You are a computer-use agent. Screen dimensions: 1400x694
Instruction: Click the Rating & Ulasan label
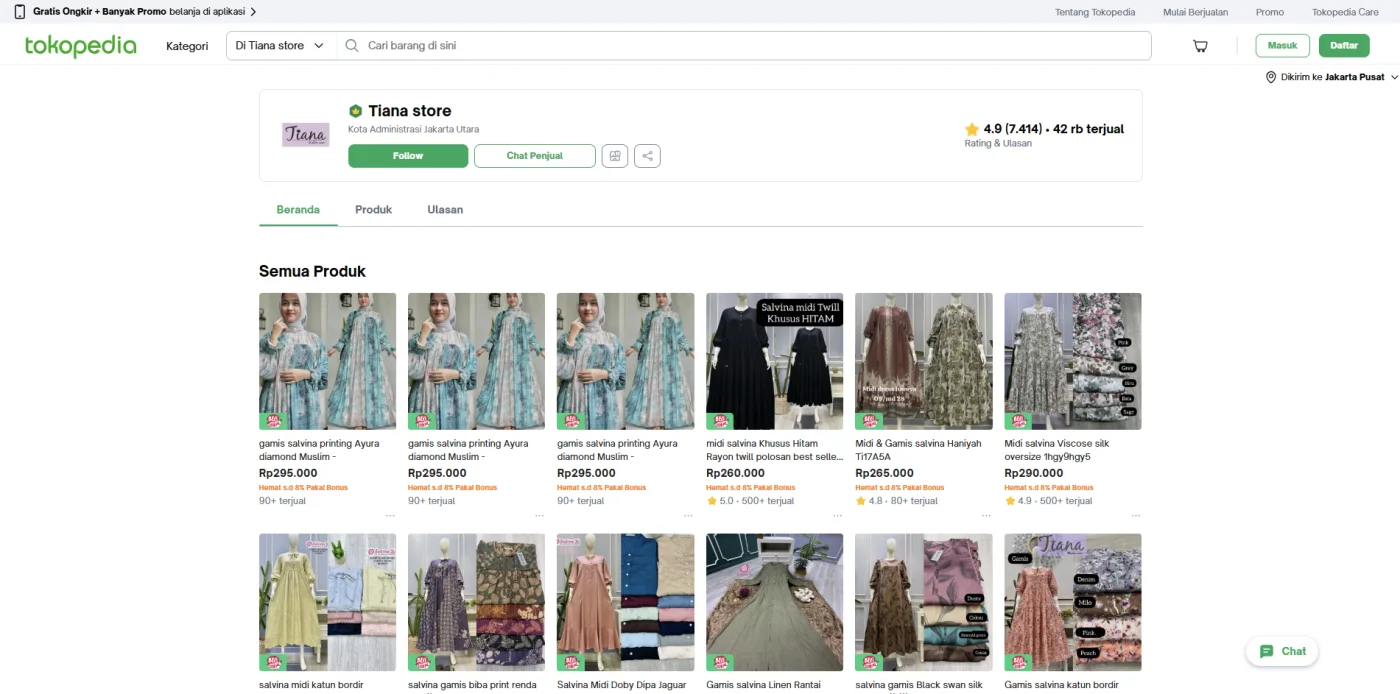pyautogui.click(x=998, y=143)
